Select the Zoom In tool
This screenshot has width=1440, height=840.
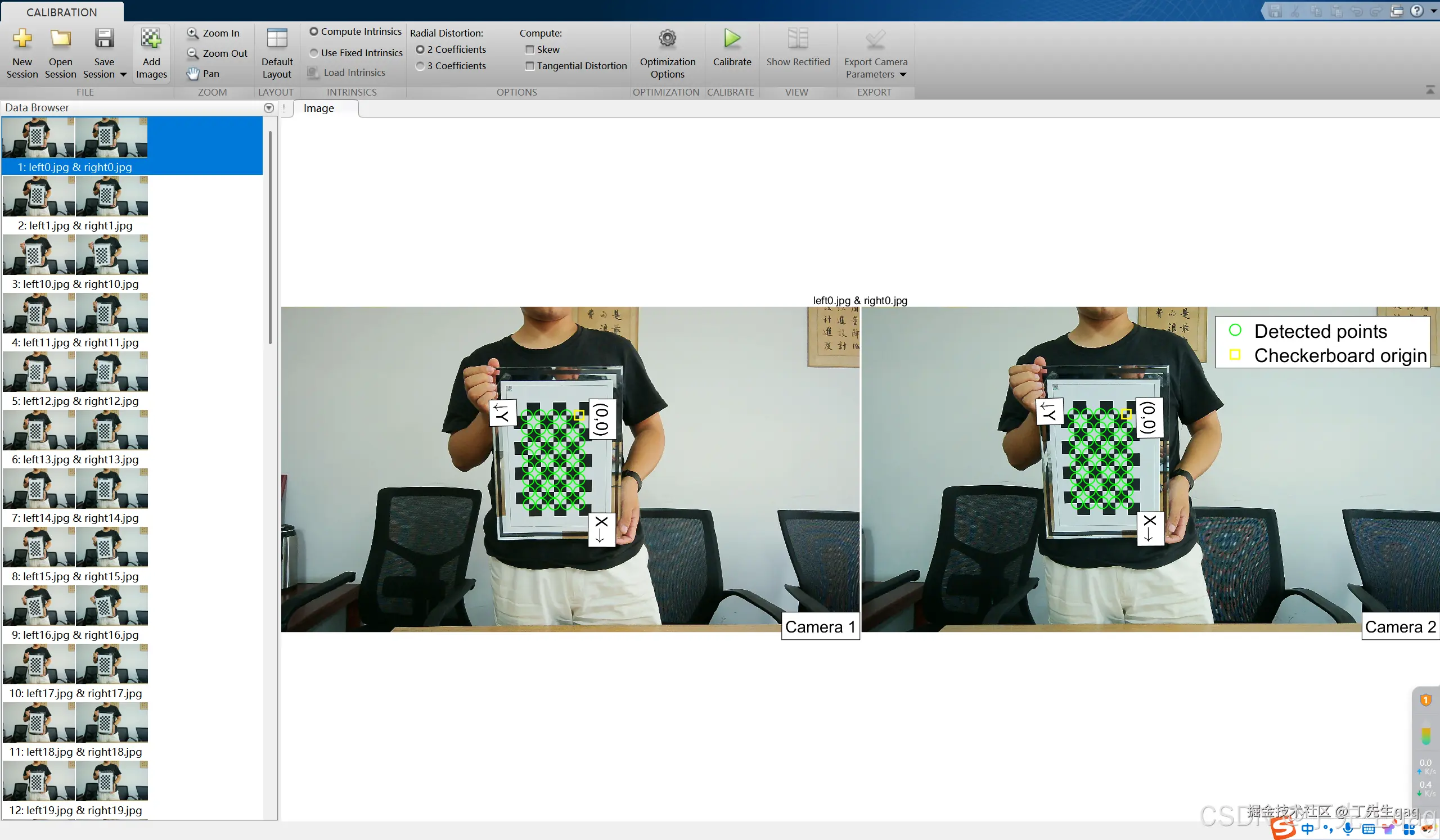(214, 33)
